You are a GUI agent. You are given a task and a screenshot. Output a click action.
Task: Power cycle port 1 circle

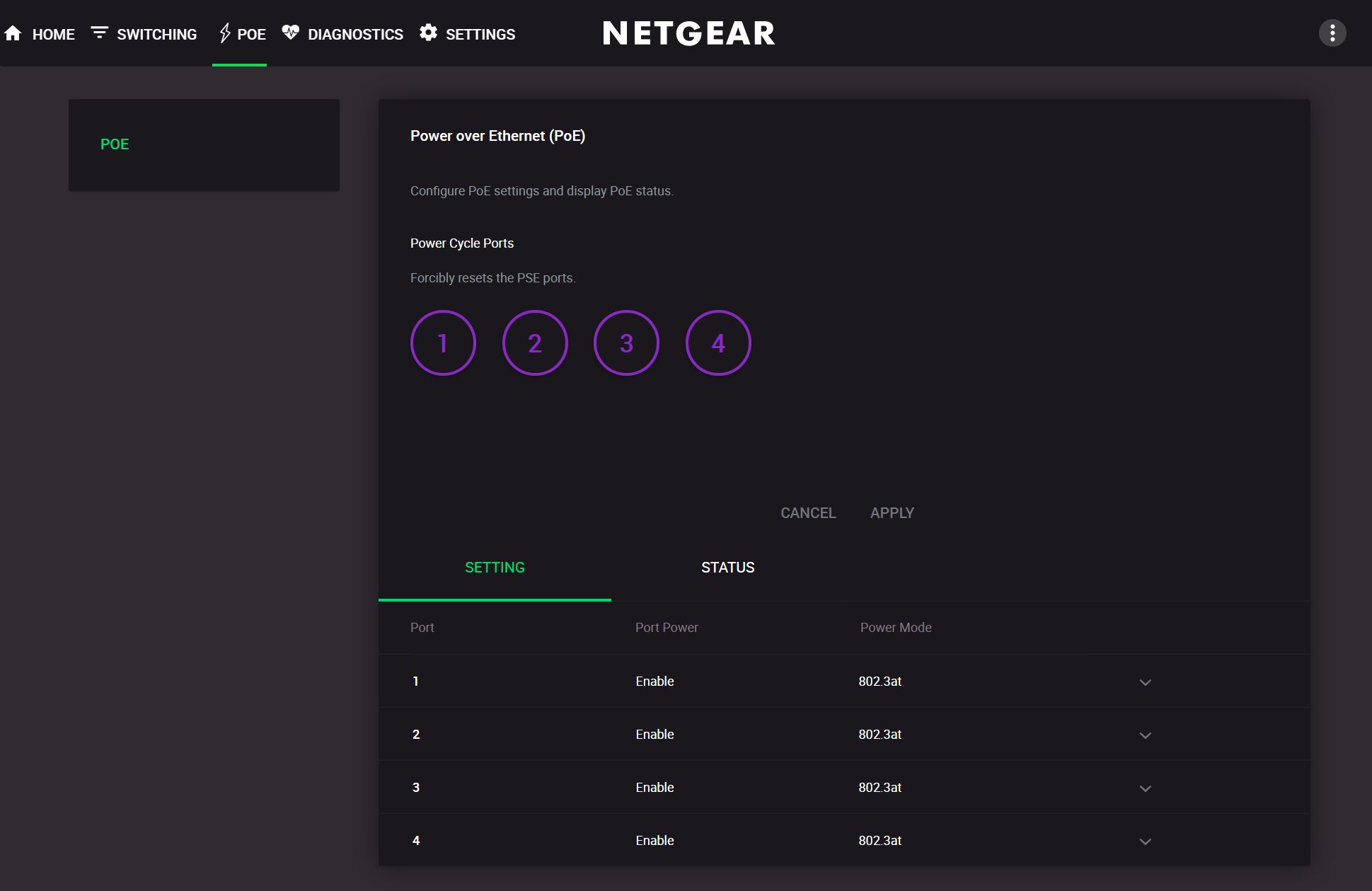443,343
